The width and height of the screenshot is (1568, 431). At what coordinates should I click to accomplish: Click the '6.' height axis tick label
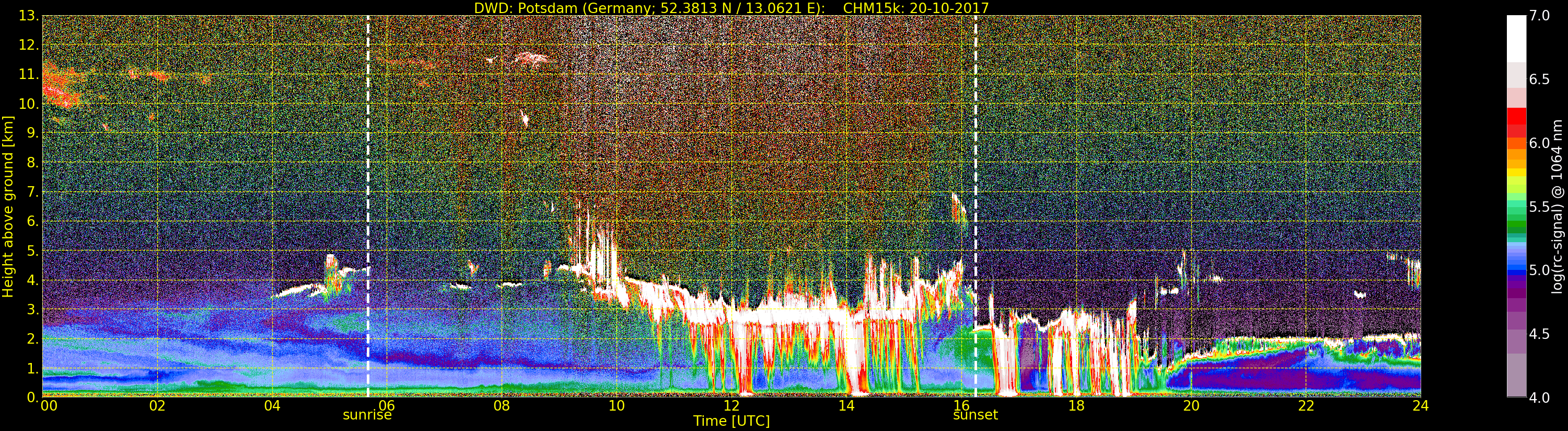pos(32,221)
